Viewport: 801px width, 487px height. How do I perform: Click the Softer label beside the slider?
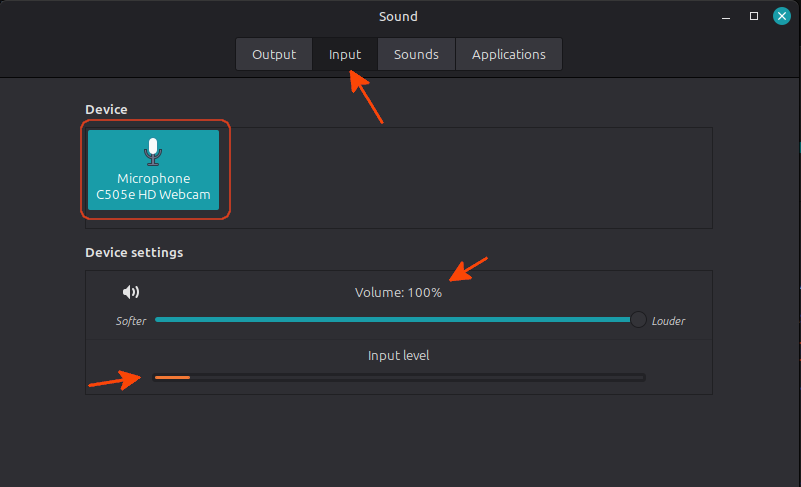131,321
